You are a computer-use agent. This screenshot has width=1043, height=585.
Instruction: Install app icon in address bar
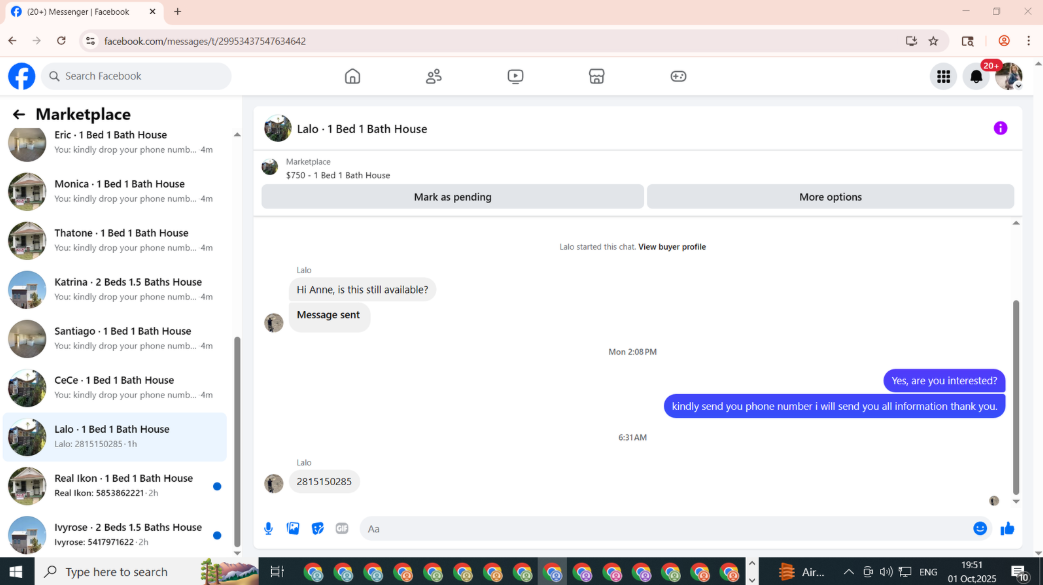tap(911, 41)
